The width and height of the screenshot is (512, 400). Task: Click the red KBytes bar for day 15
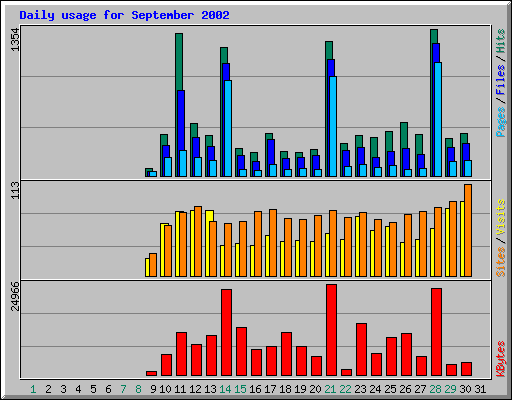pyautogui.click(x=242, y=352)
